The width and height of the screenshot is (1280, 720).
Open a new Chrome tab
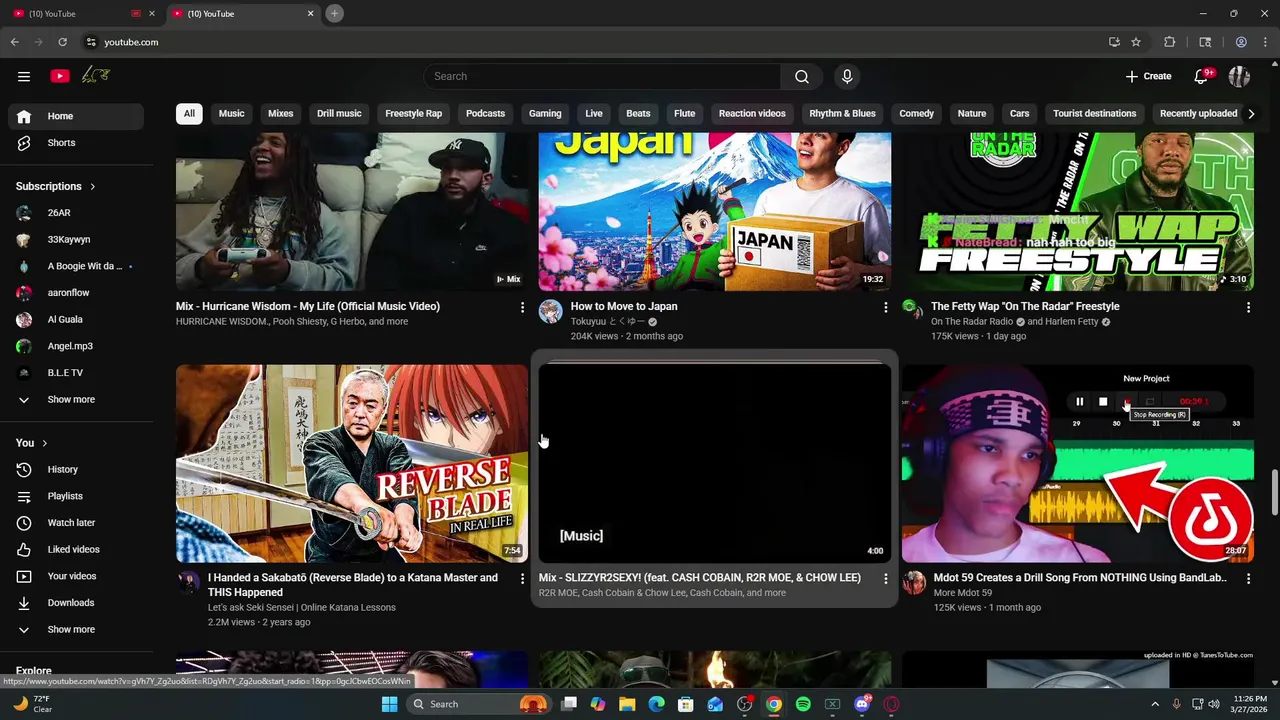pyautogui.click(x=335, y=14)
